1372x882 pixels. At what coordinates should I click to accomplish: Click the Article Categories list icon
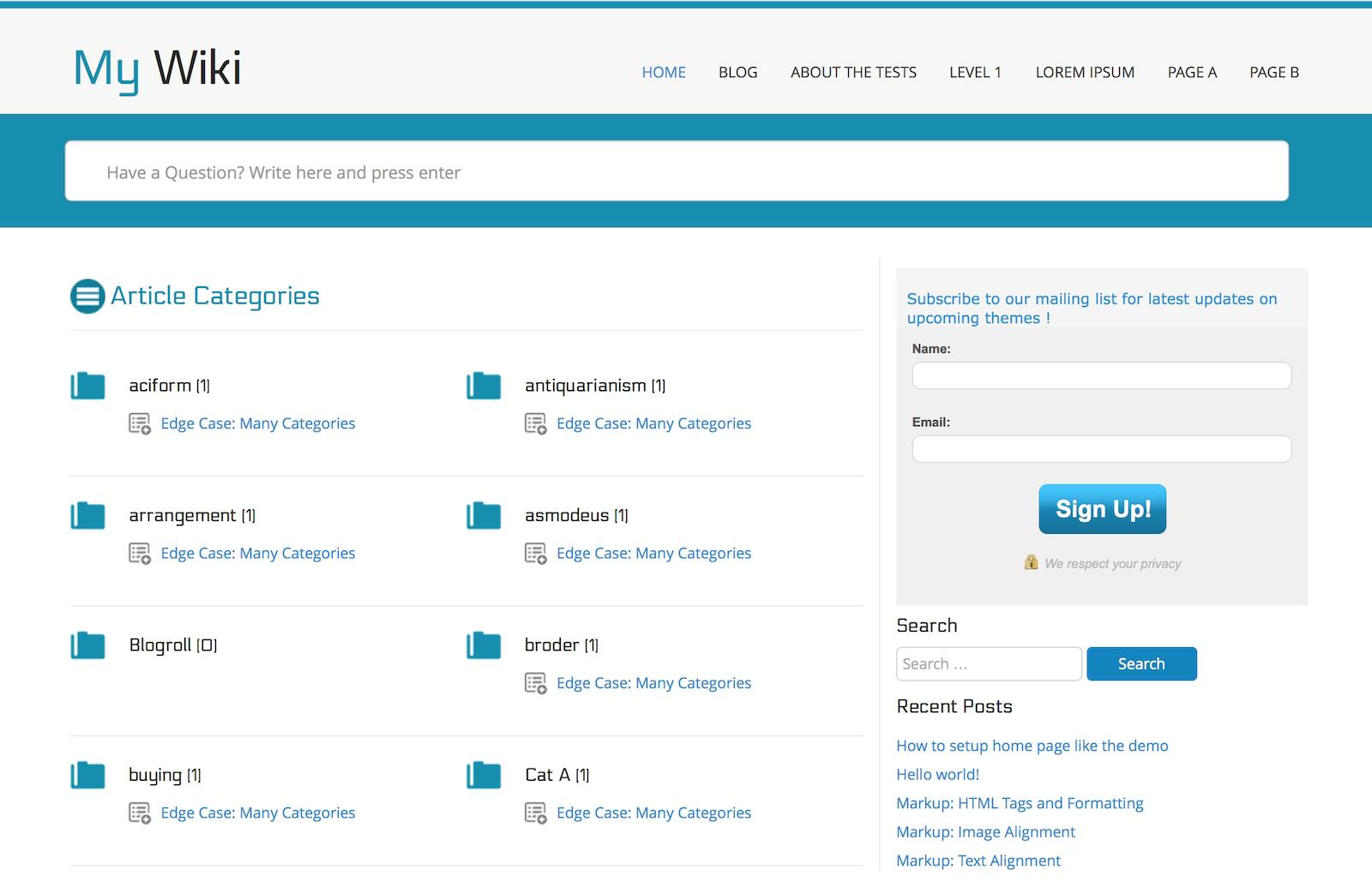click(87, 297)
